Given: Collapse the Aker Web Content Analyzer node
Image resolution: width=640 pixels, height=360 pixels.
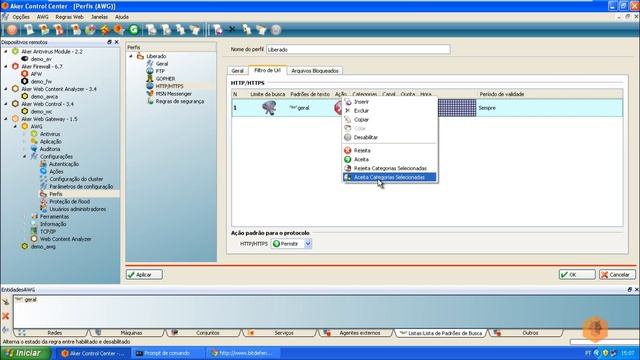Looking at the screenshot, I should (x=6, y=89).
